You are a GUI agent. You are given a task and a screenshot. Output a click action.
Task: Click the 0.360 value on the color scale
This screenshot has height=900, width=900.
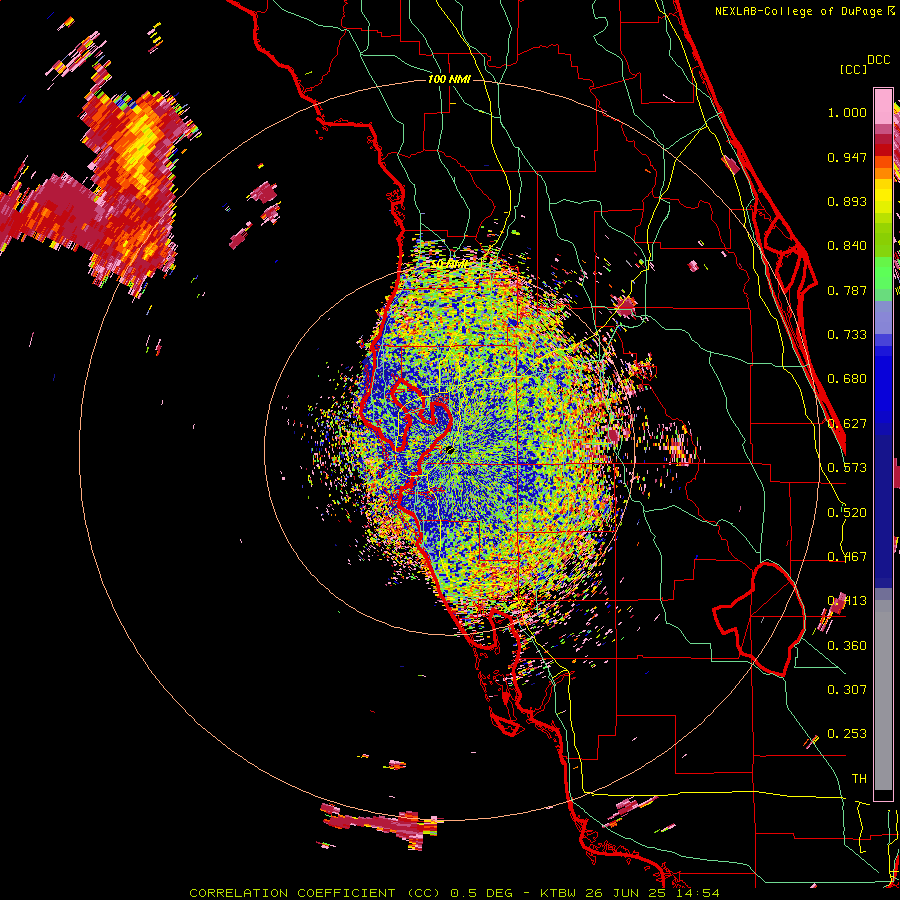click(847, 646)
